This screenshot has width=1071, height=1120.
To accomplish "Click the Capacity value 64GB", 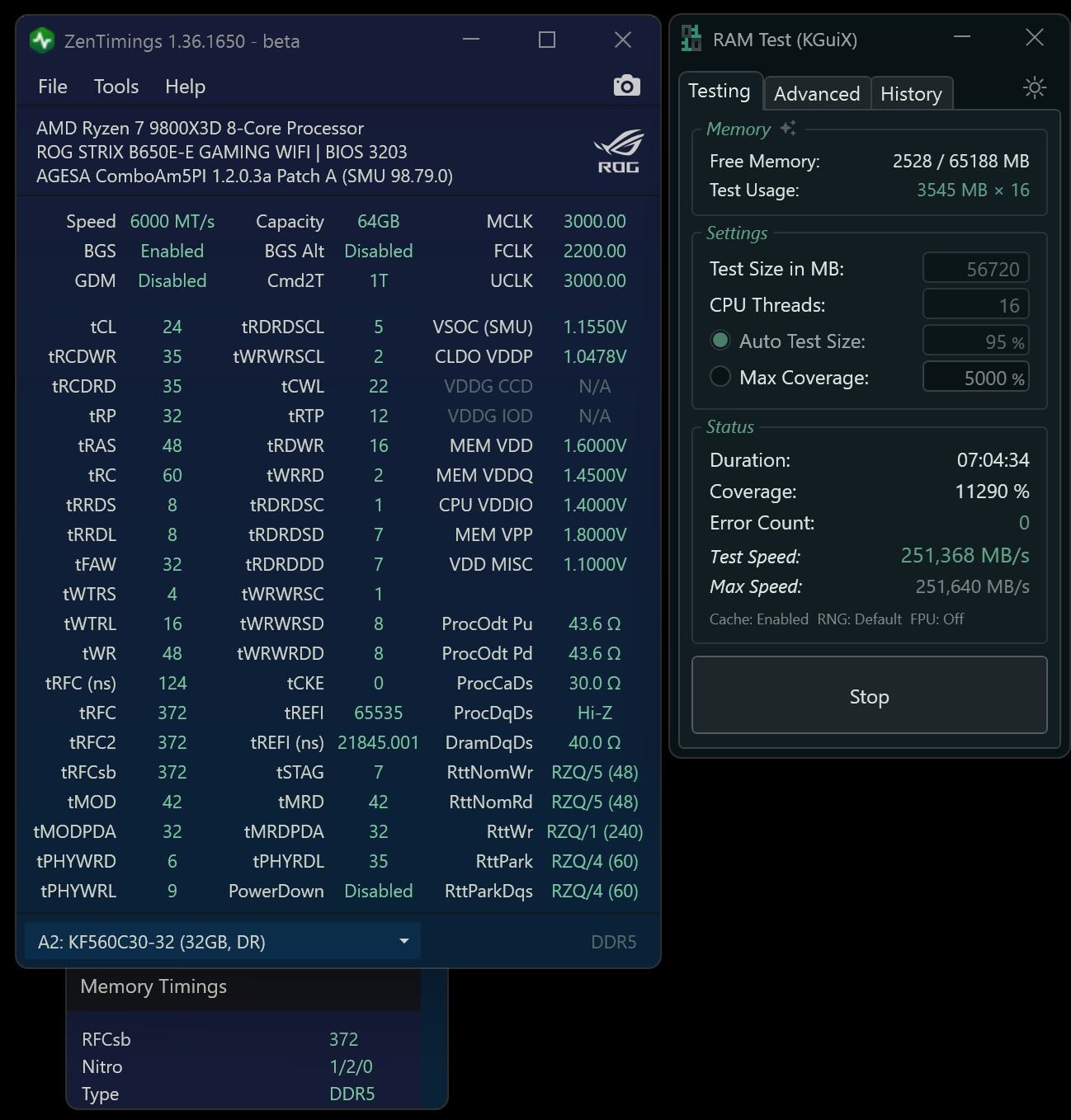I will [378, 221].
